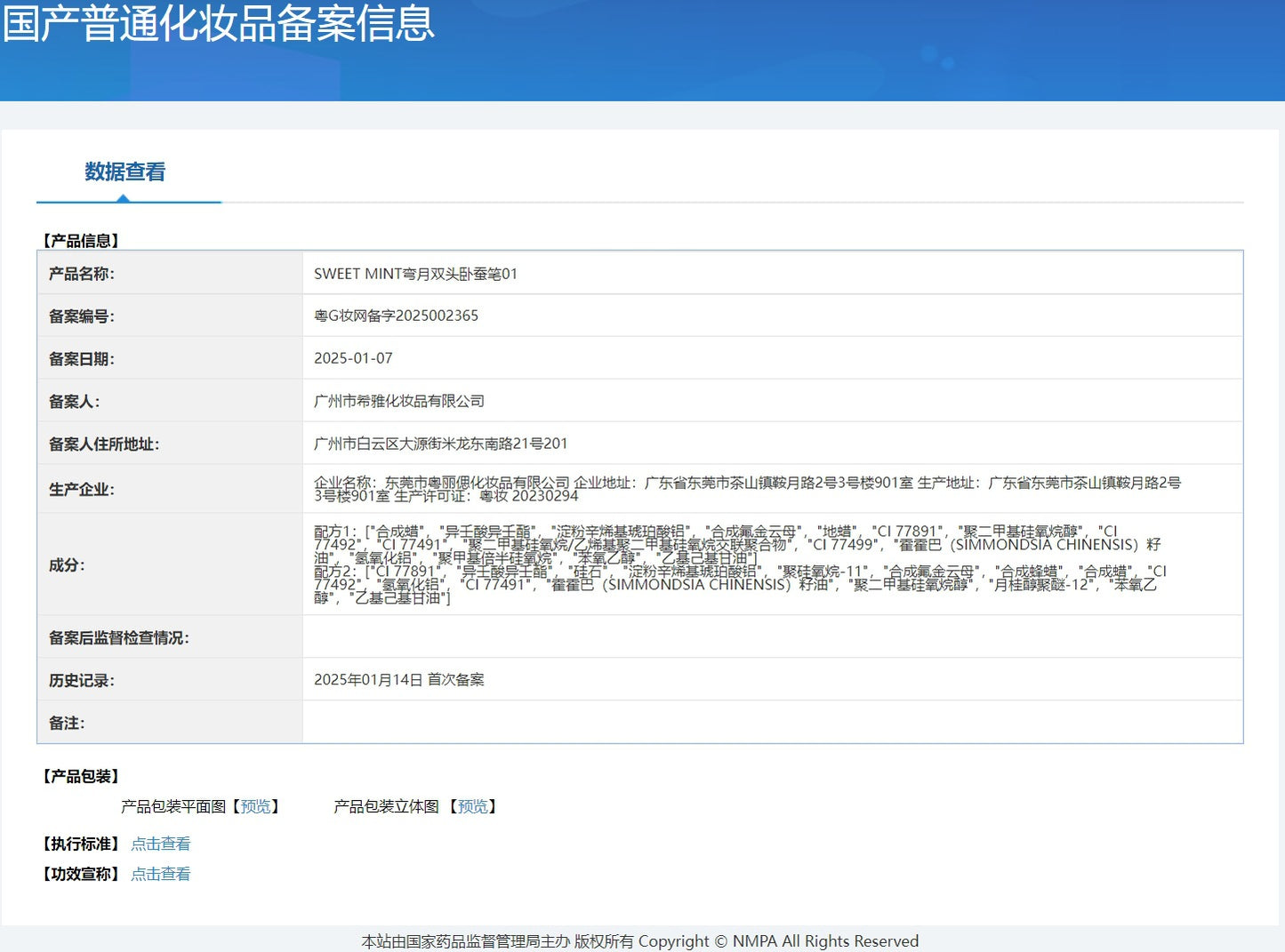Click filer name 广州市希雅化妆品有限公司
Screen dimensions: 1285x952
coord(399,401)
